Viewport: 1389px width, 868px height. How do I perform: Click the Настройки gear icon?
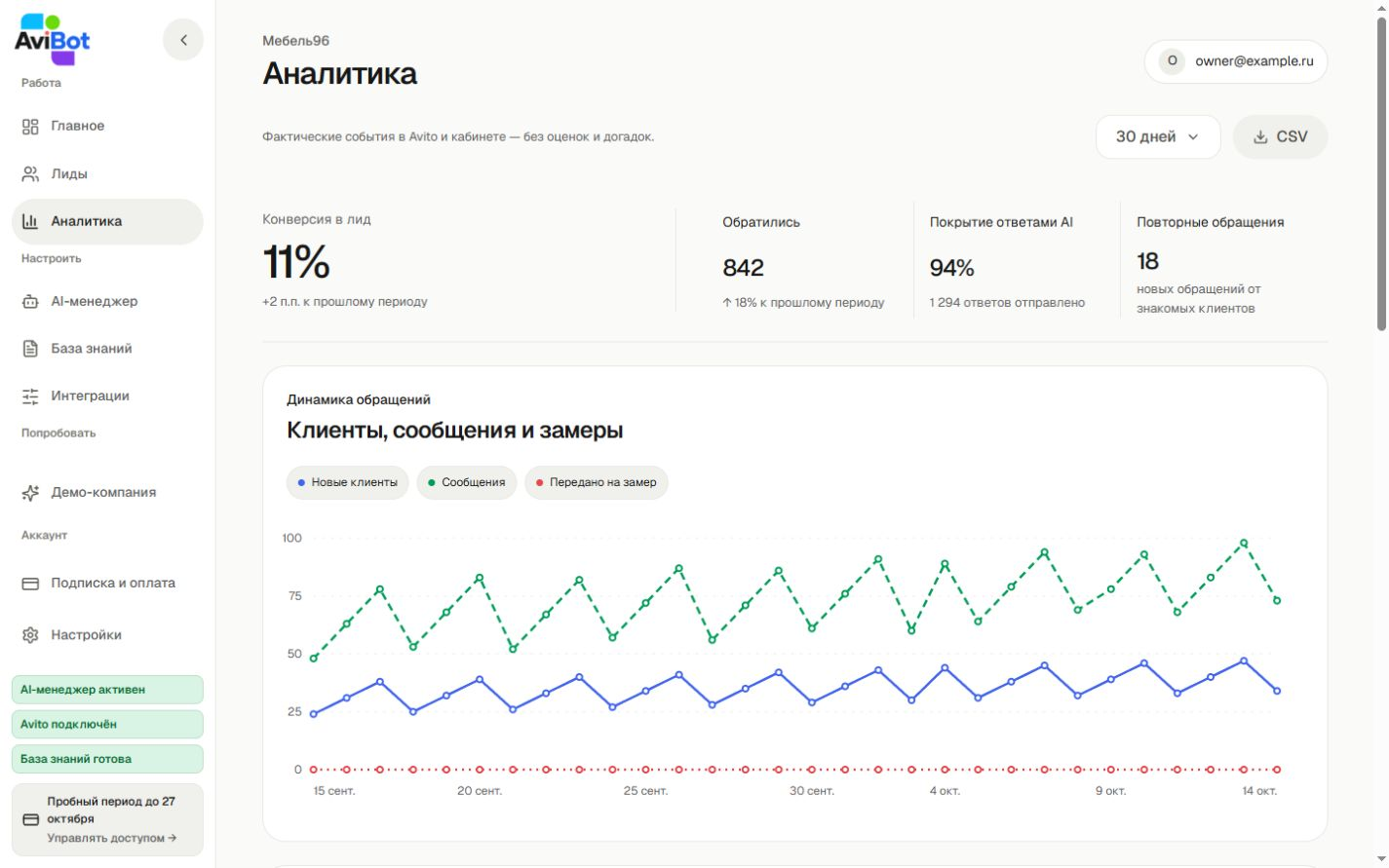coord(30,634)
